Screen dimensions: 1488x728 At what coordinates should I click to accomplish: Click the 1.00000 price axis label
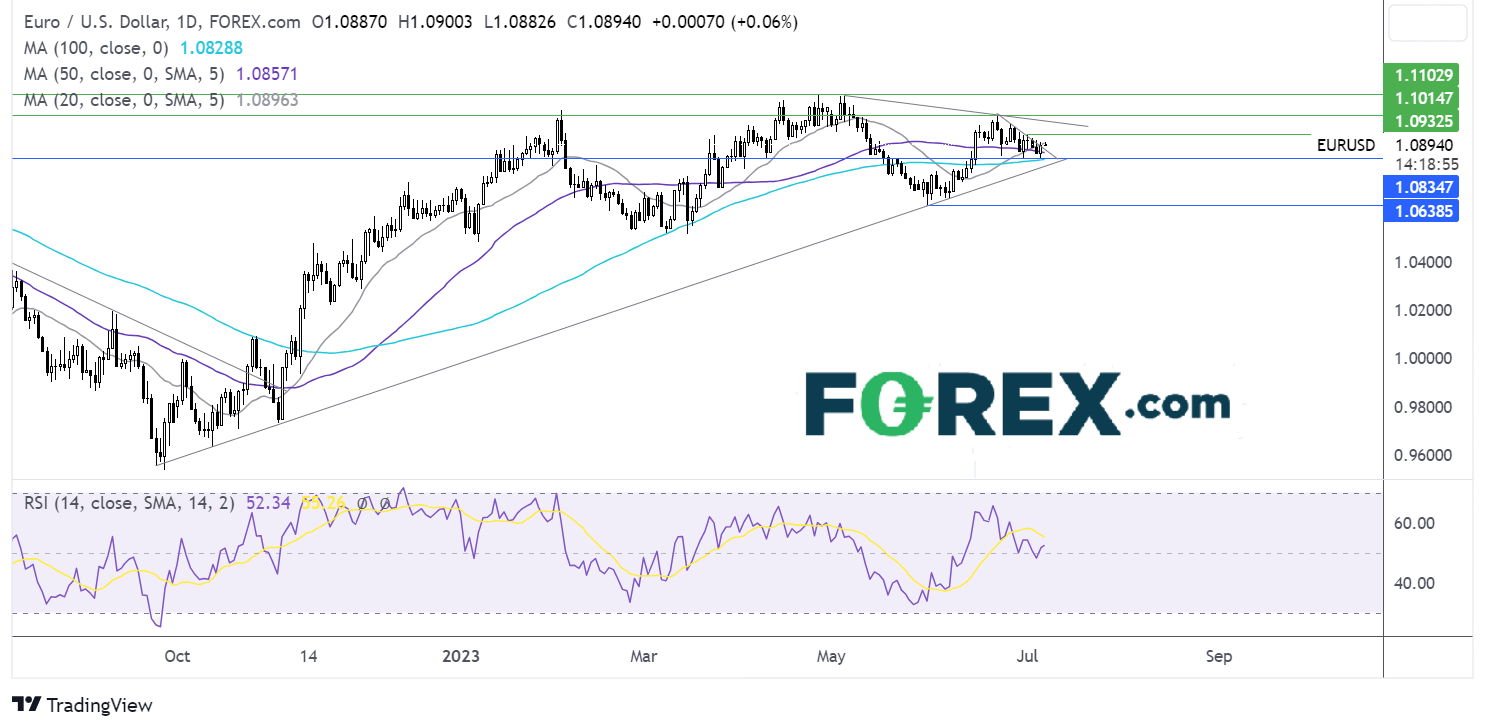[x=1424, y=358]
